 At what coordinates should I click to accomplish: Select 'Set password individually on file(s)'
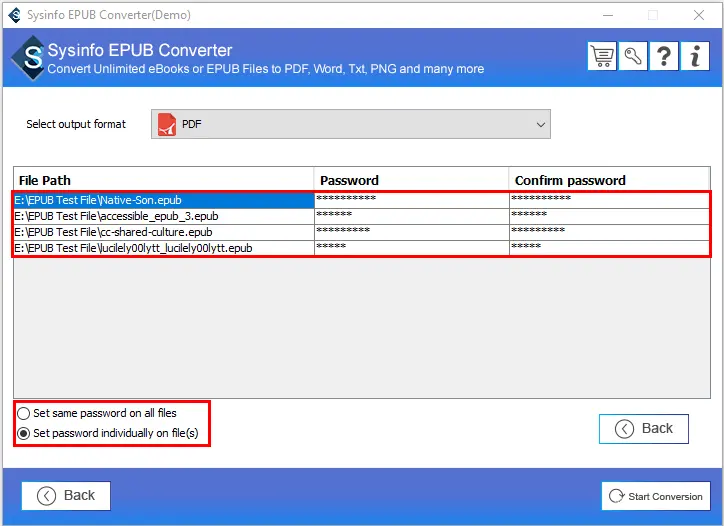click(x=108, y=433)
